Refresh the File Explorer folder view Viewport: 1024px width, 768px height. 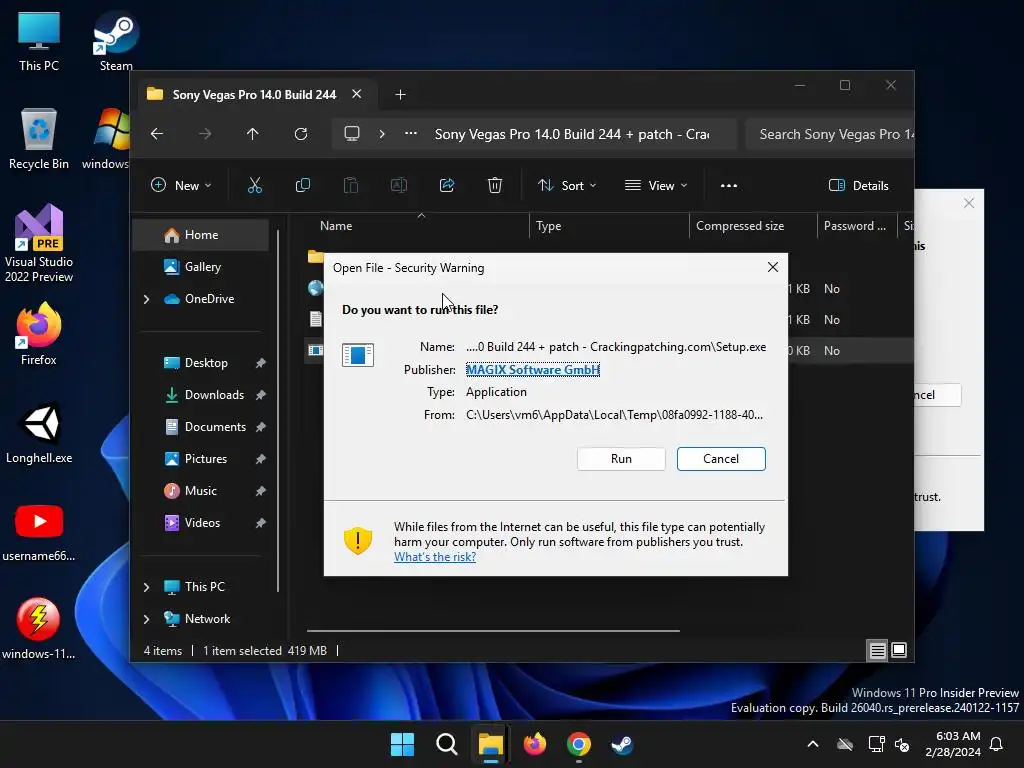click(x=301, y=134)
